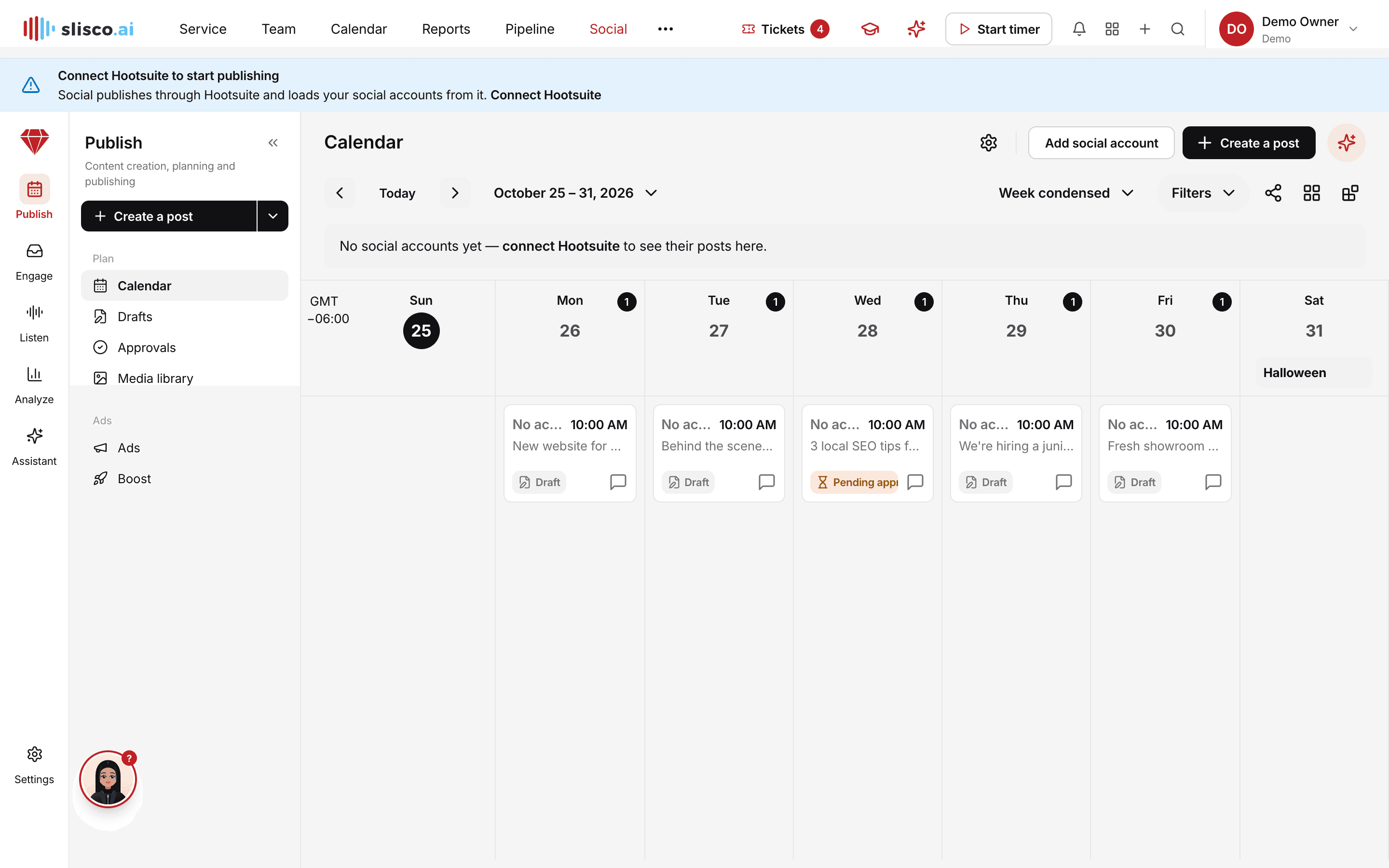Open the notifications bell
The width and height of the screenshot is (1389, 868).
click(x=1079, y=29)
